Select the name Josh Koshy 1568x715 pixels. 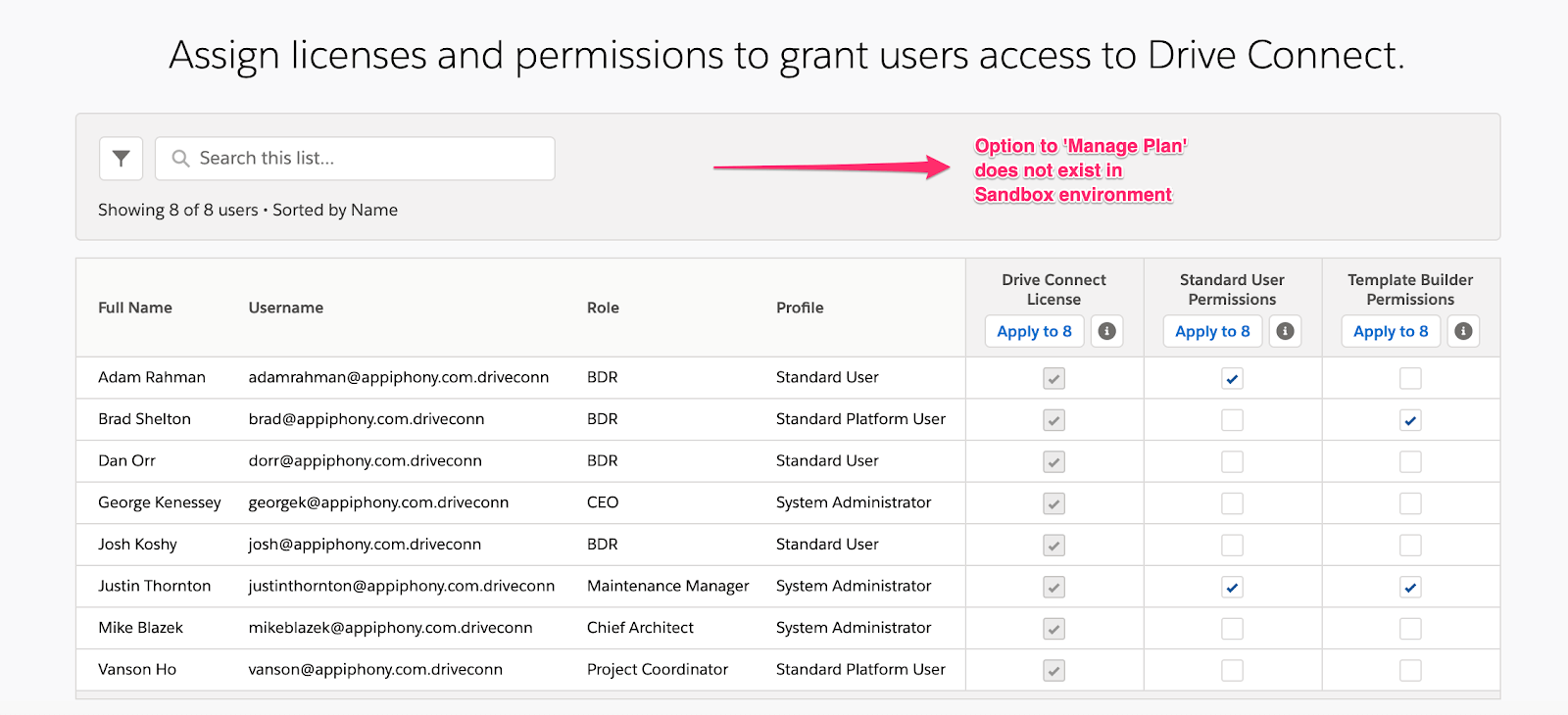(137, 545)
